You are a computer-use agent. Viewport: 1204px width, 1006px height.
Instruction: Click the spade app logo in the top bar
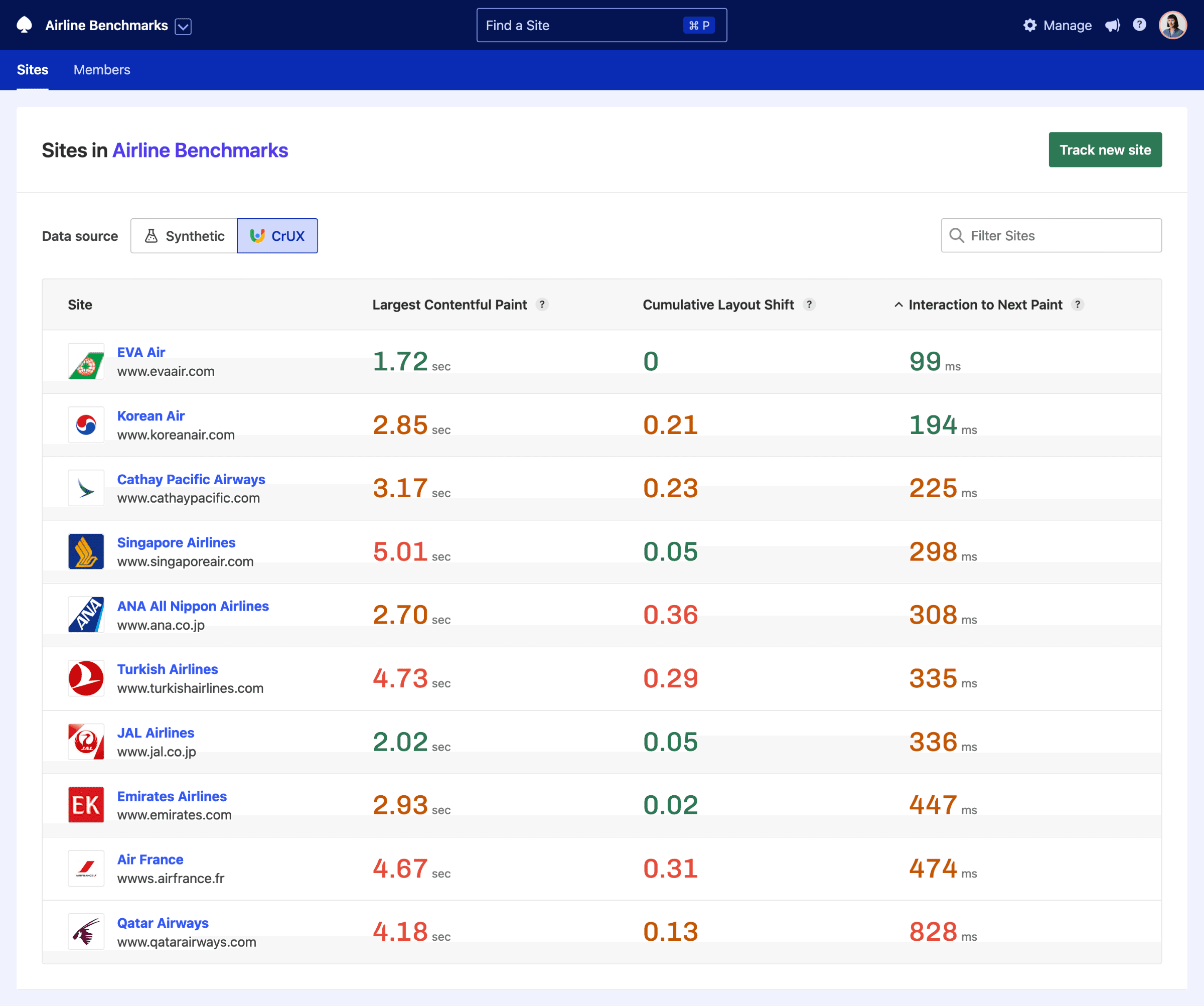click(24, 25)
